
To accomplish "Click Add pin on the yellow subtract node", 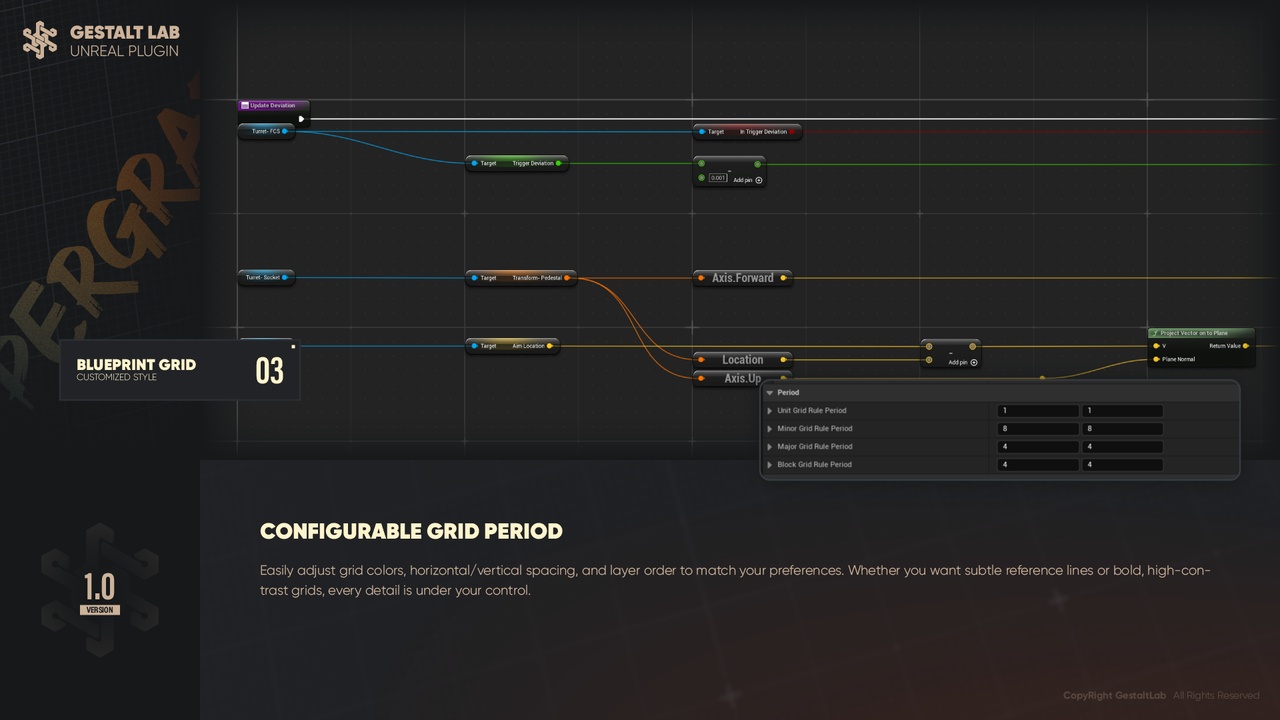I will point(963,362).
